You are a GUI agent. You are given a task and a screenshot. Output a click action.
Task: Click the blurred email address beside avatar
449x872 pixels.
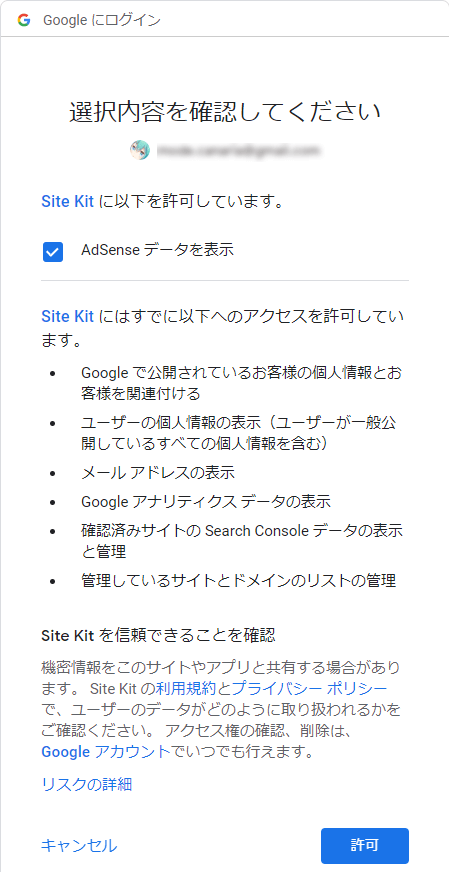(x=239, y=150)
